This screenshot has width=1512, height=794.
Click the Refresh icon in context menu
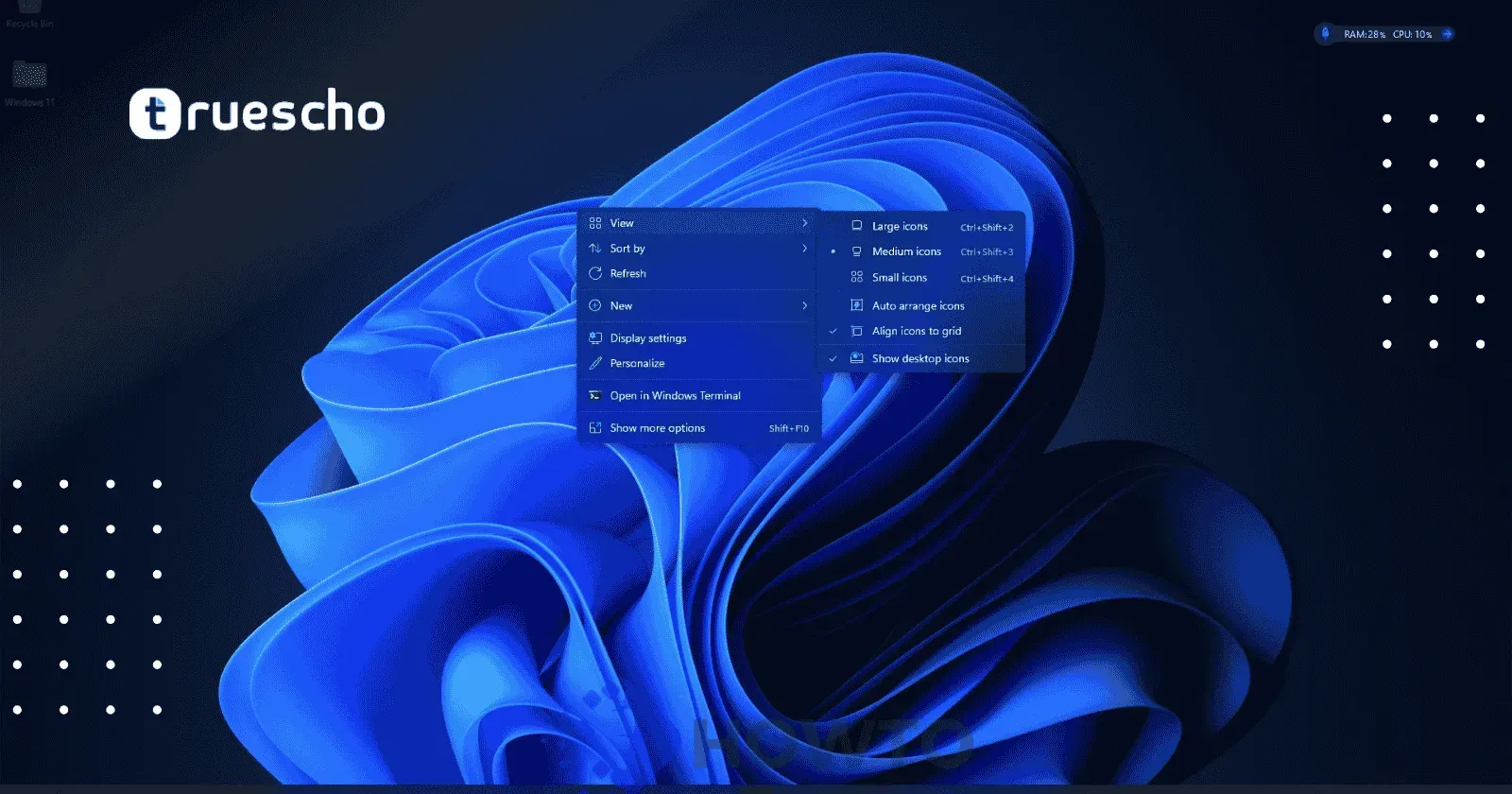click(595, 273)
